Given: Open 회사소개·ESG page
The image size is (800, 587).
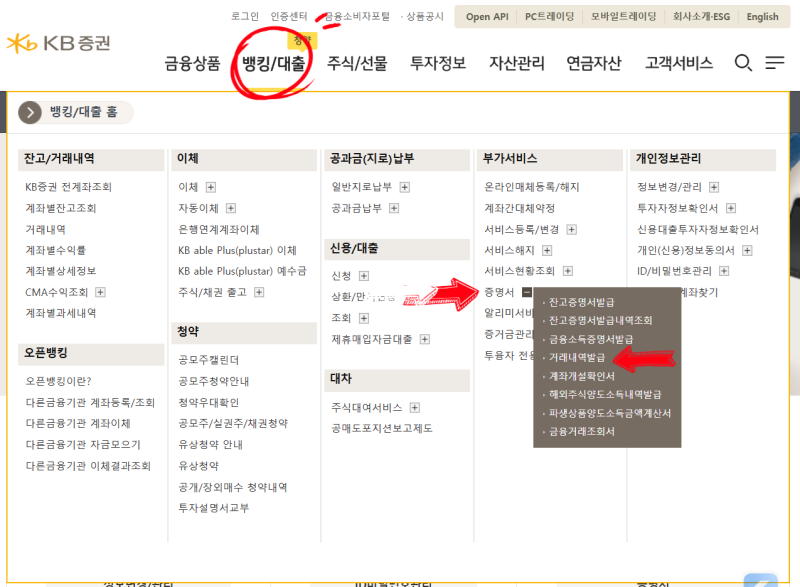Looking at the screenshot, I should tap(702, 16).
